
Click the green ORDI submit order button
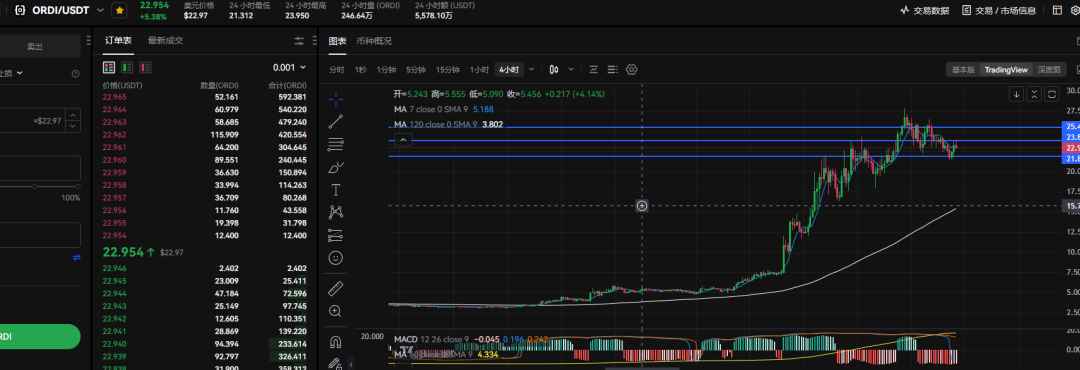click(x=40, y=336)
